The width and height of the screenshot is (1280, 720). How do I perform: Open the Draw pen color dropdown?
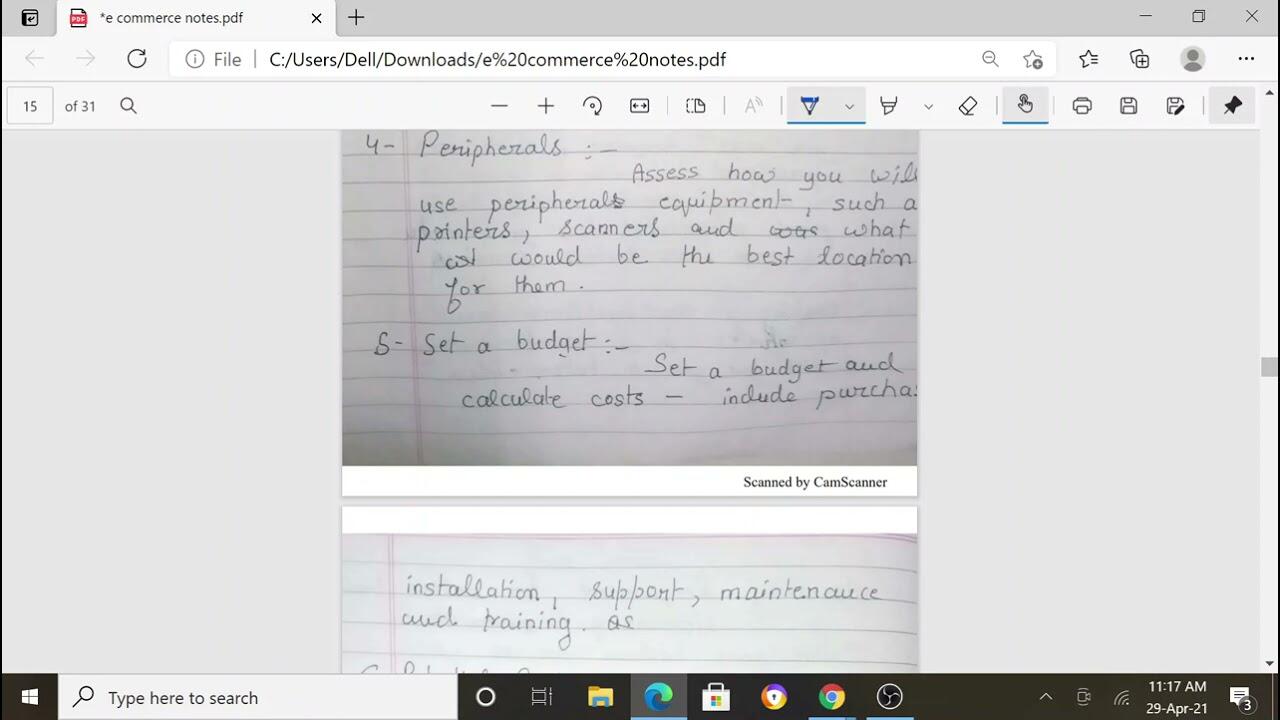click(849, 105)
